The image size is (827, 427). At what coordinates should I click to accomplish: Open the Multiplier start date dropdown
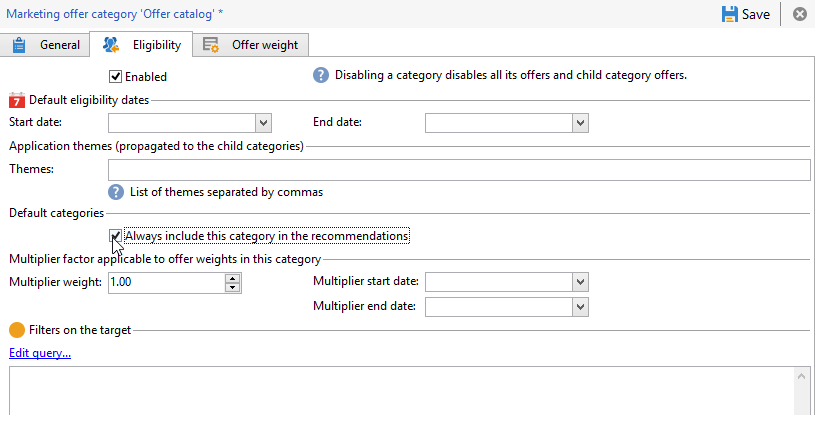click(x=580, y=282)
